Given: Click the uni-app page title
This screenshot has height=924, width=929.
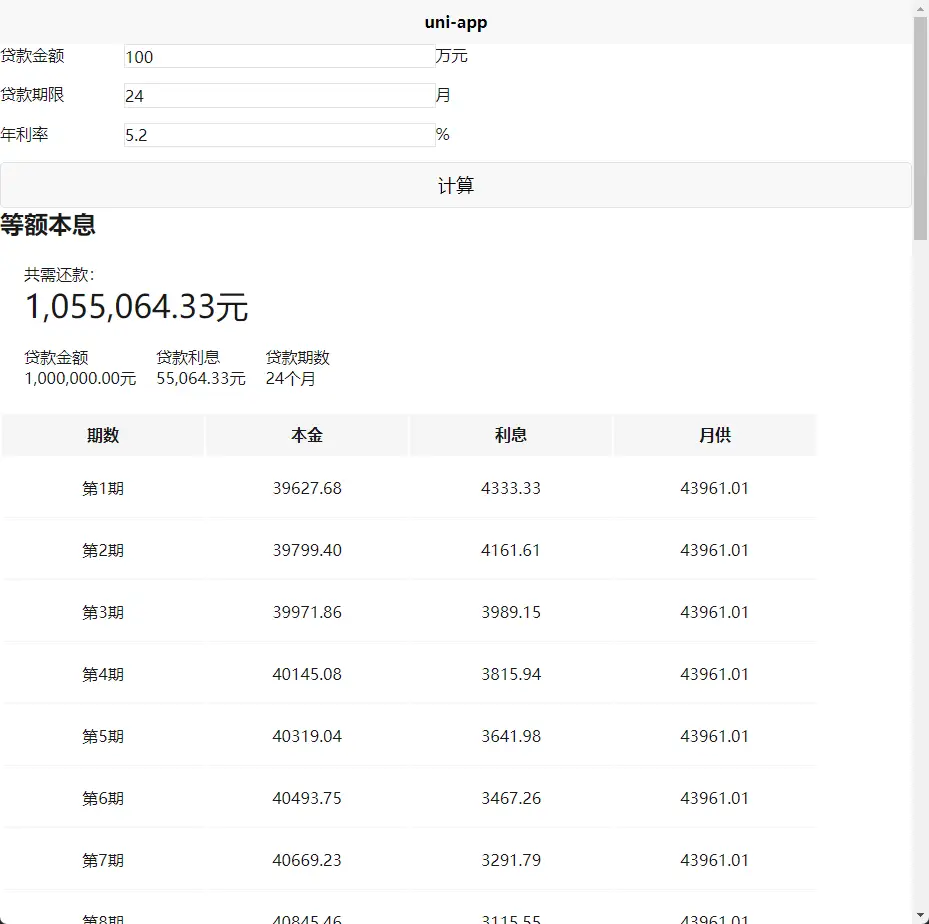Looking at the screenshot, I should [x=456, y=22].
